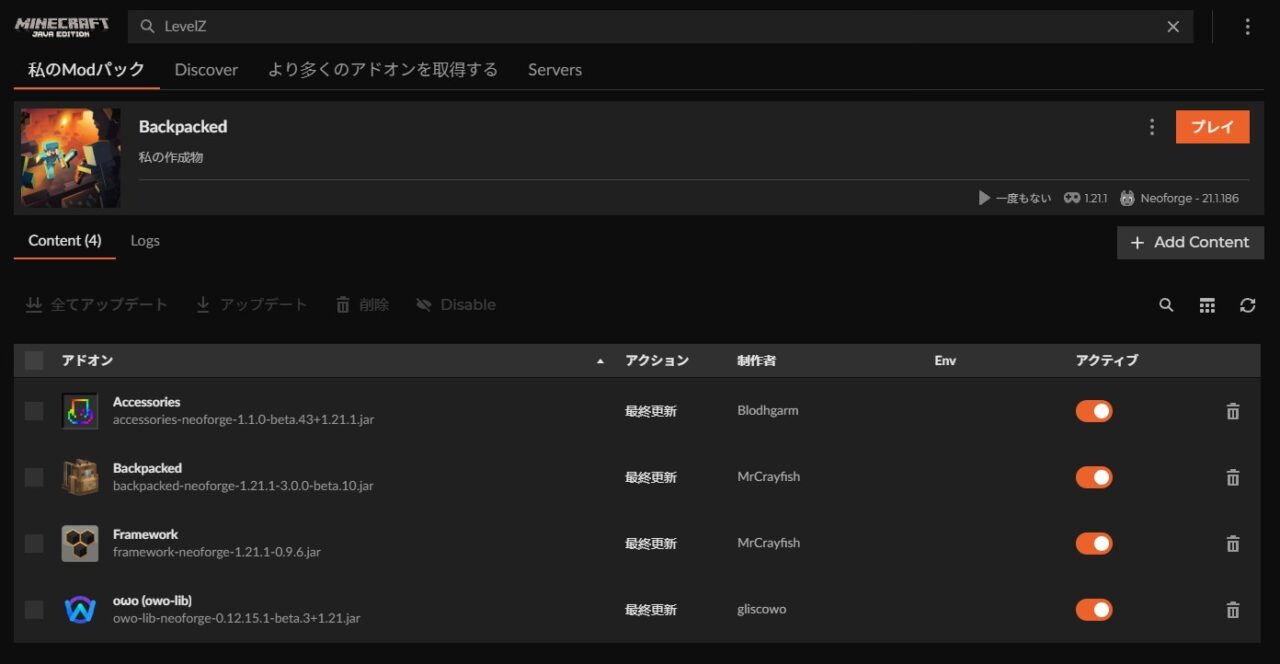
Task: Select the Content (4) tab
Action: [65, 241]
